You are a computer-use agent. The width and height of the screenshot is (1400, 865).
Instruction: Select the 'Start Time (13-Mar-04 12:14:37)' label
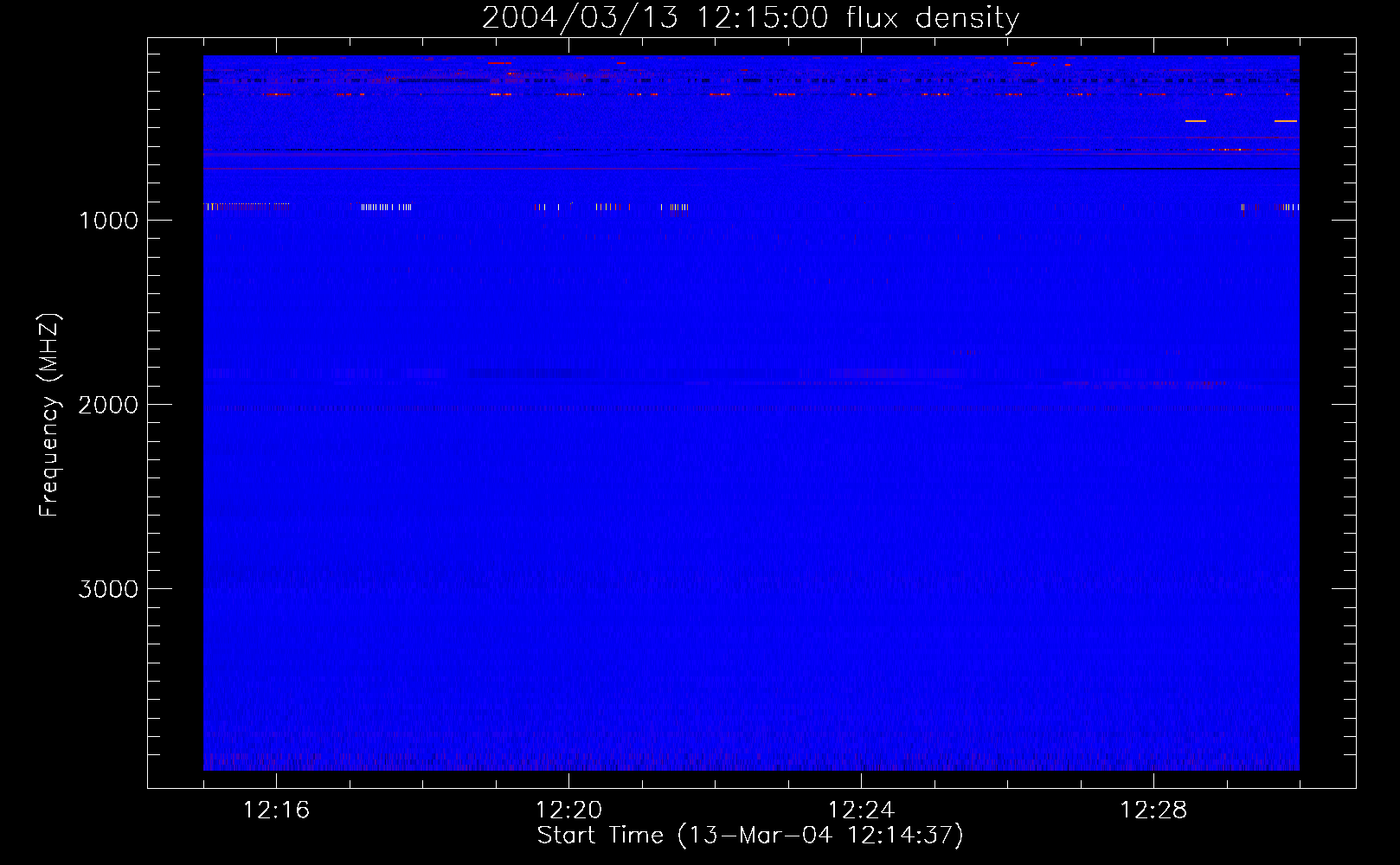point(750,836)
